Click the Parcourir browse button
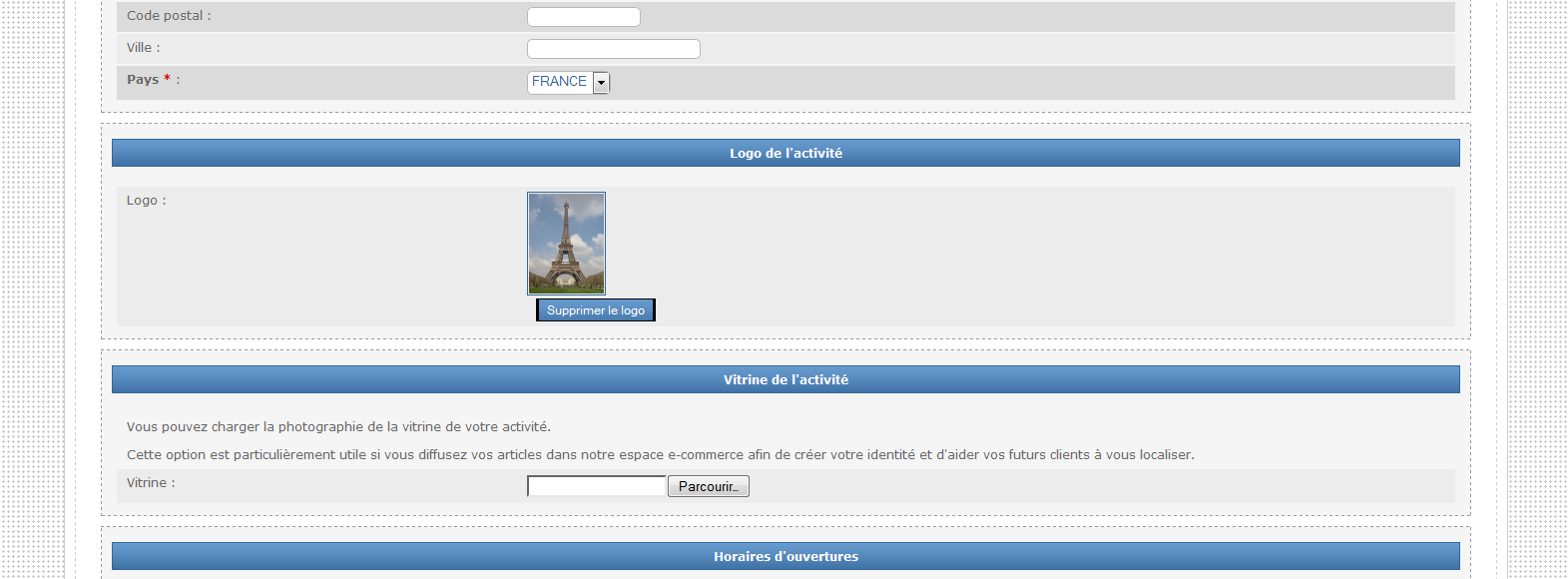This screenshot has height=579, width=1568. pos(709,486)
